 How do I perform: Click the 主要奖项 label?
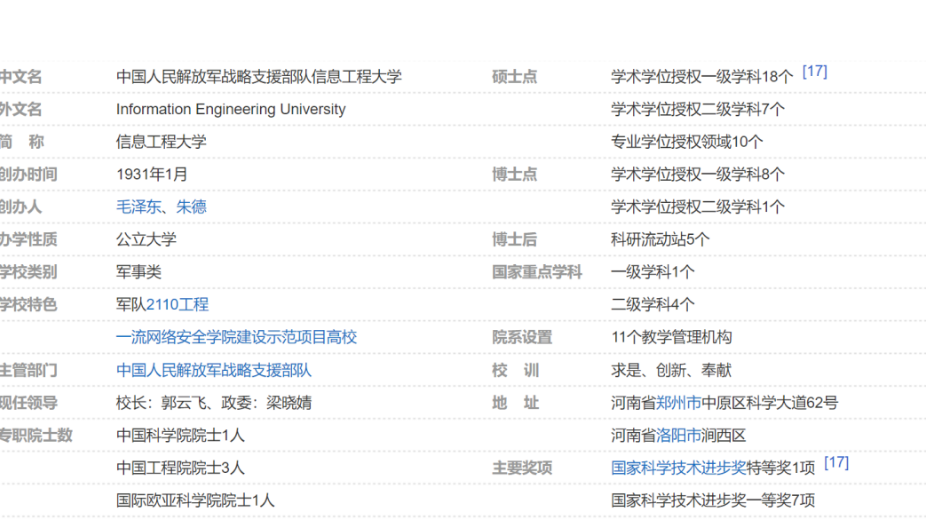(x=522, y=468)
